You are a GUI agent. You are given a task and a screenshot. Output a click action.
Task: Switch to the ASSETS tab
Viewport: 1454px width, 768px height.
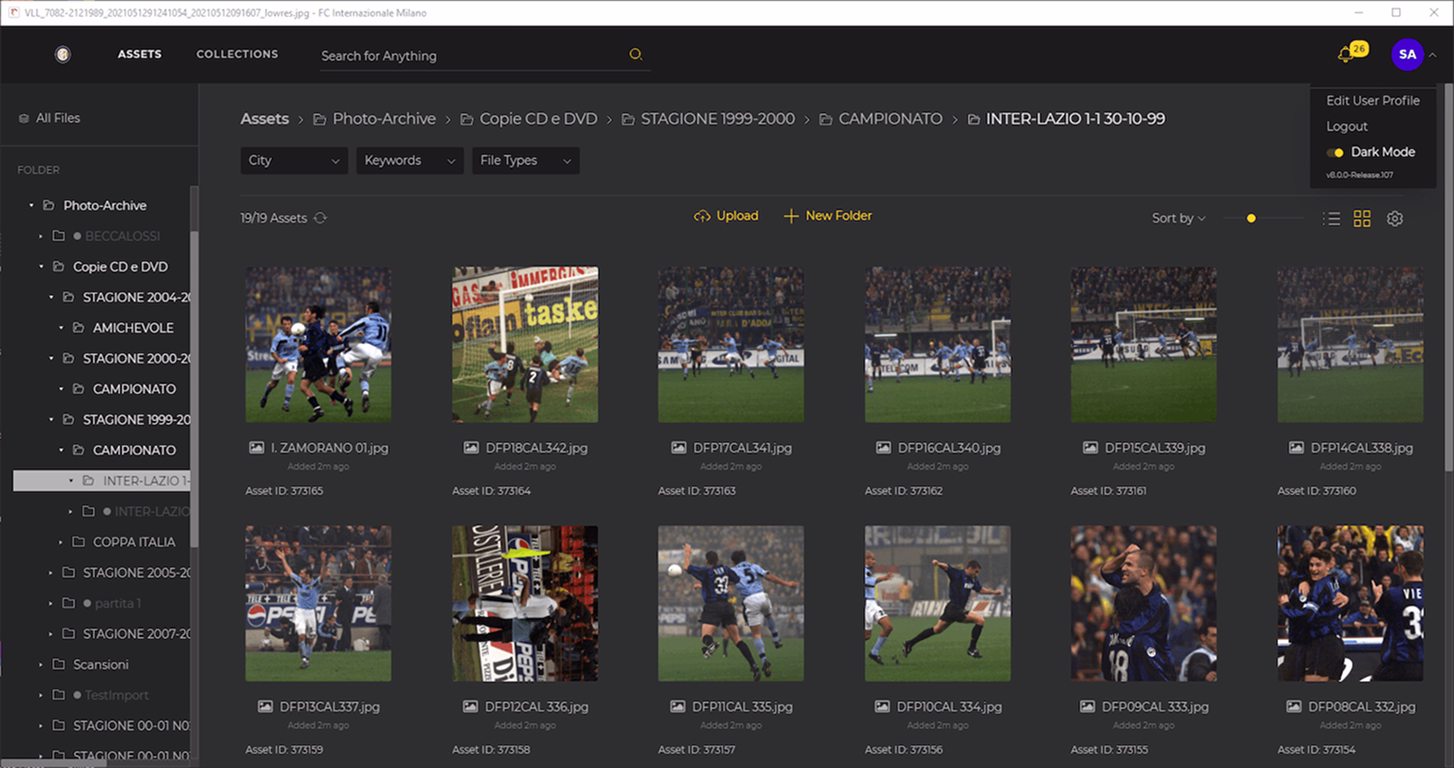pyautogui.click(x=140, y=54)
